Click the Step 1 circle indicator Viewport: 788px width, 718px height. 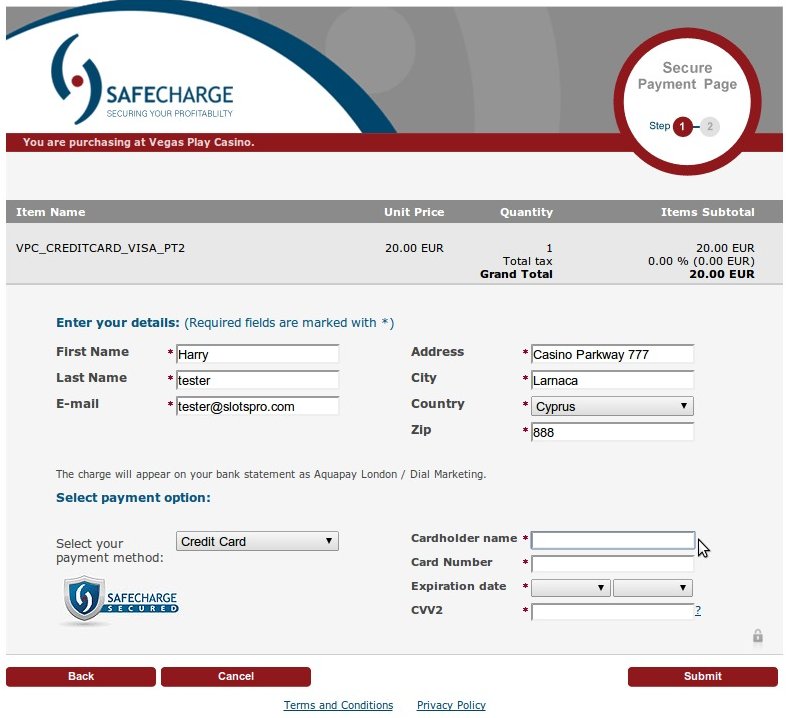pyautogui.click(x=683, y=127)
